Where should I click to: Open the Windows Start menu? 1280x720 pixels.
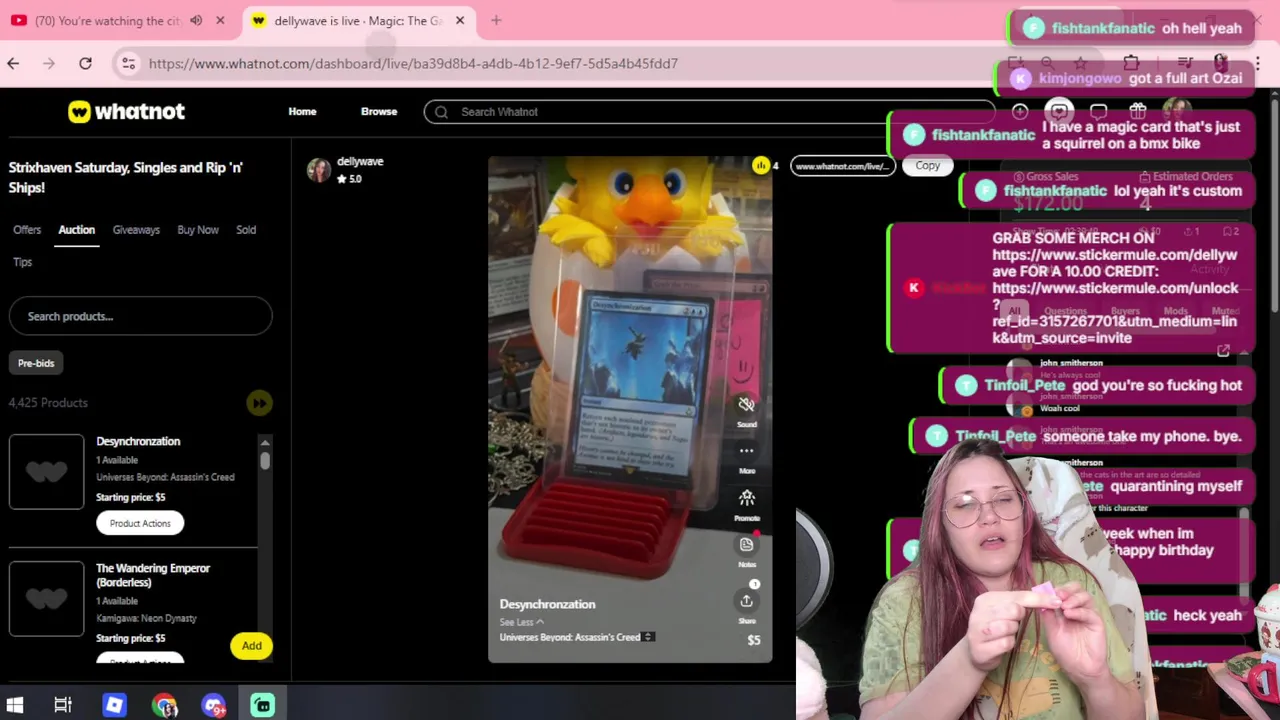pyautogui.click(x=15, y=705)
